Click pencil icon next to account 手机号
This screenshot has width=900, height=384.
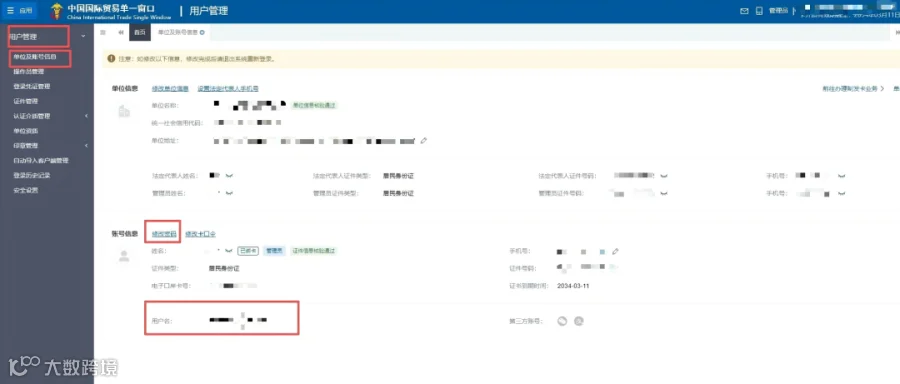tap(615, 251)
